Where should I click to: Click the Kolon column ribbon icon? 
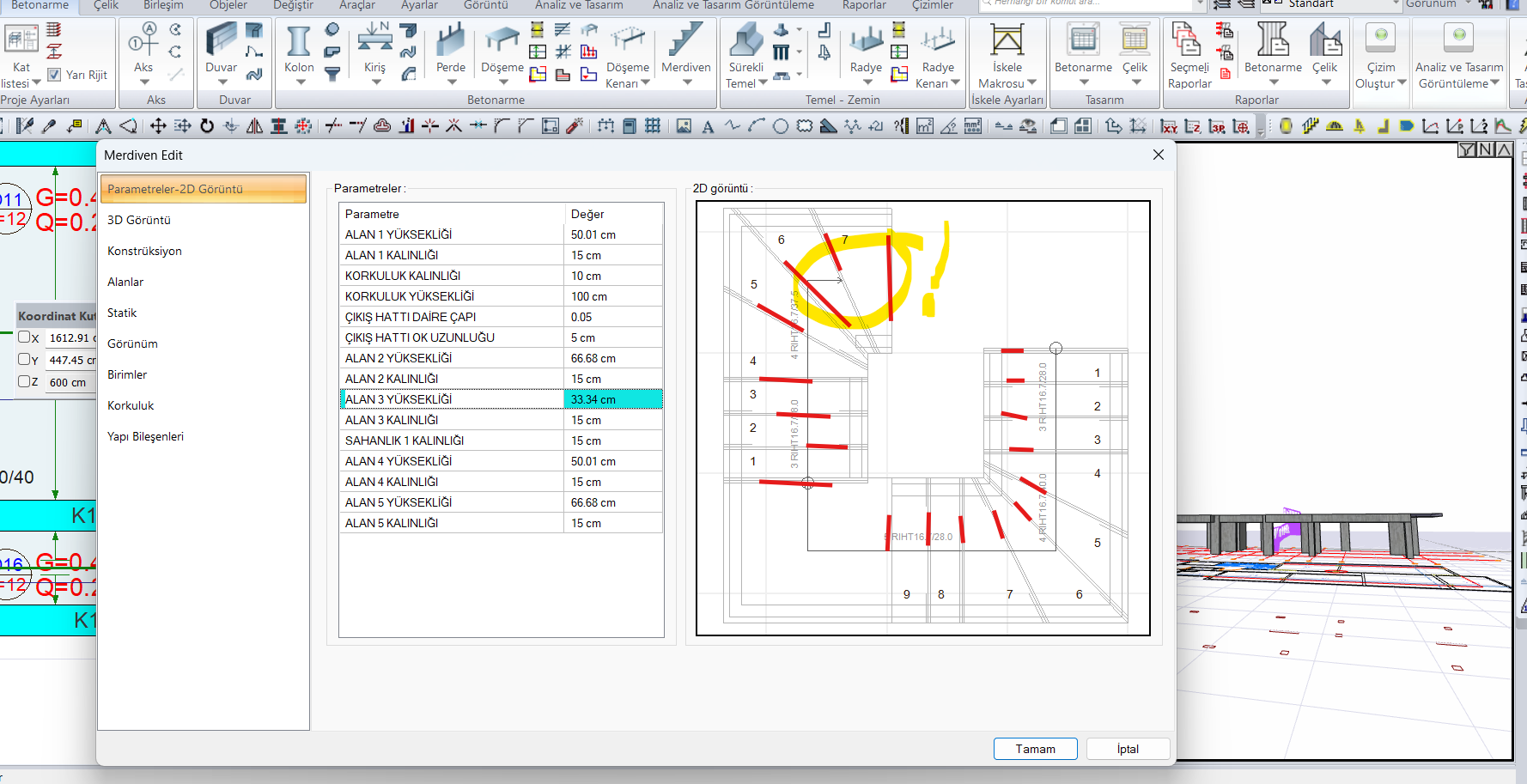[299, 40]
